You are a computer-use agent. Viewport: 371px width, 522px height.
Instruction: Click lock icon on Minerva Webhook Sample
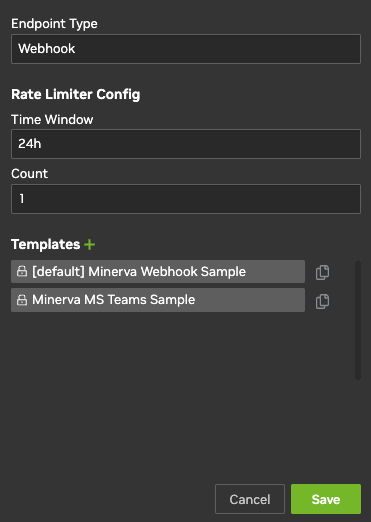click(22, 271)
